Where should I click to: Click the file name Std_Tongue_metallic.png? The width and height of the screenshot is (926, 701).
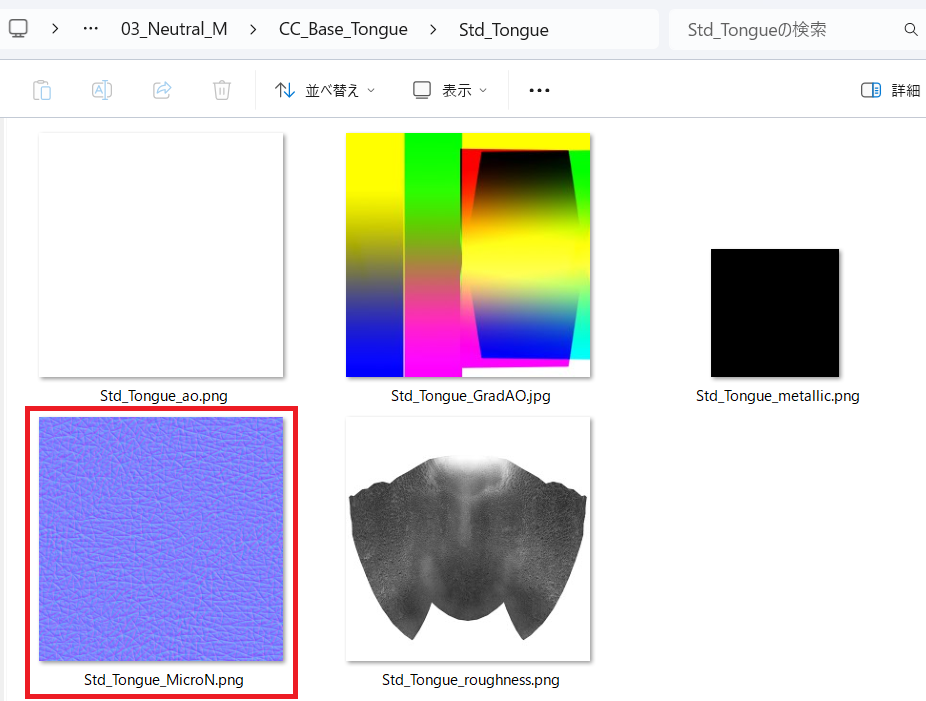pyautogui.click(x=778, y=396)
